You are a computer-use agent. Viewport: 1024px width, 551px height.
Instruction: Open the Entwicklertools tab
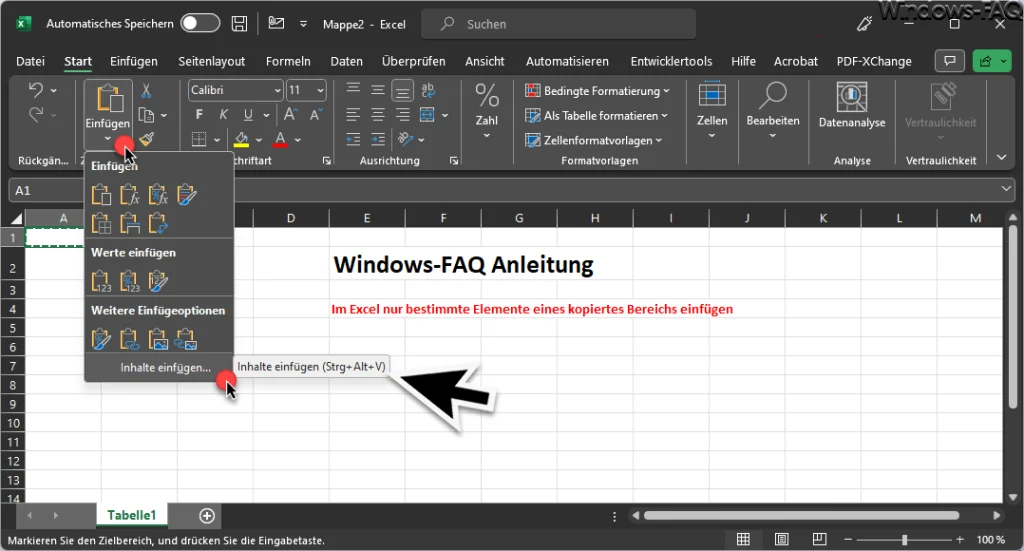point(671,61)
